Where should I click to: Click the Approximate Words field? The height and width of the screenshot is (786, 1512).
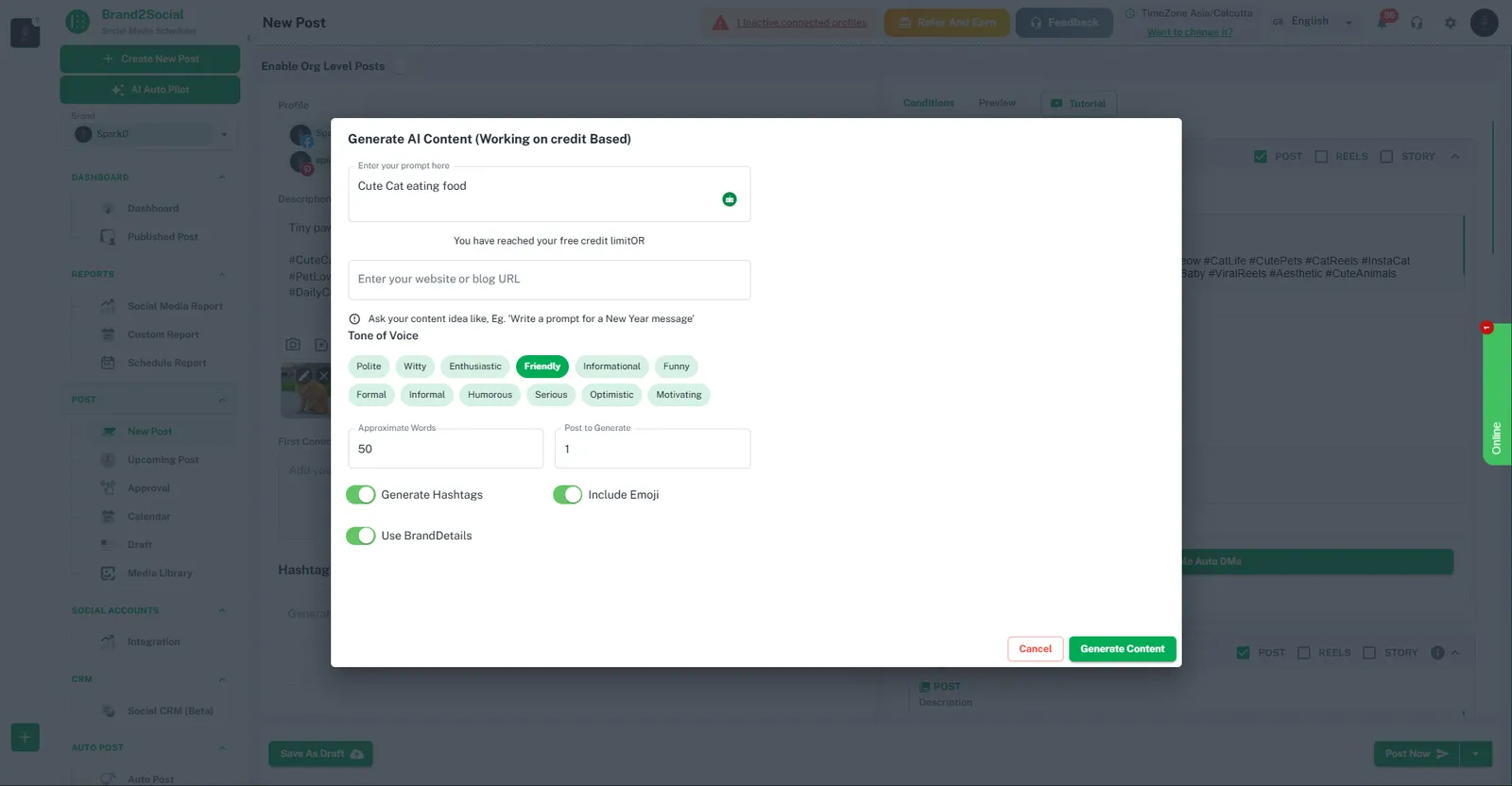tap(445, 449)
